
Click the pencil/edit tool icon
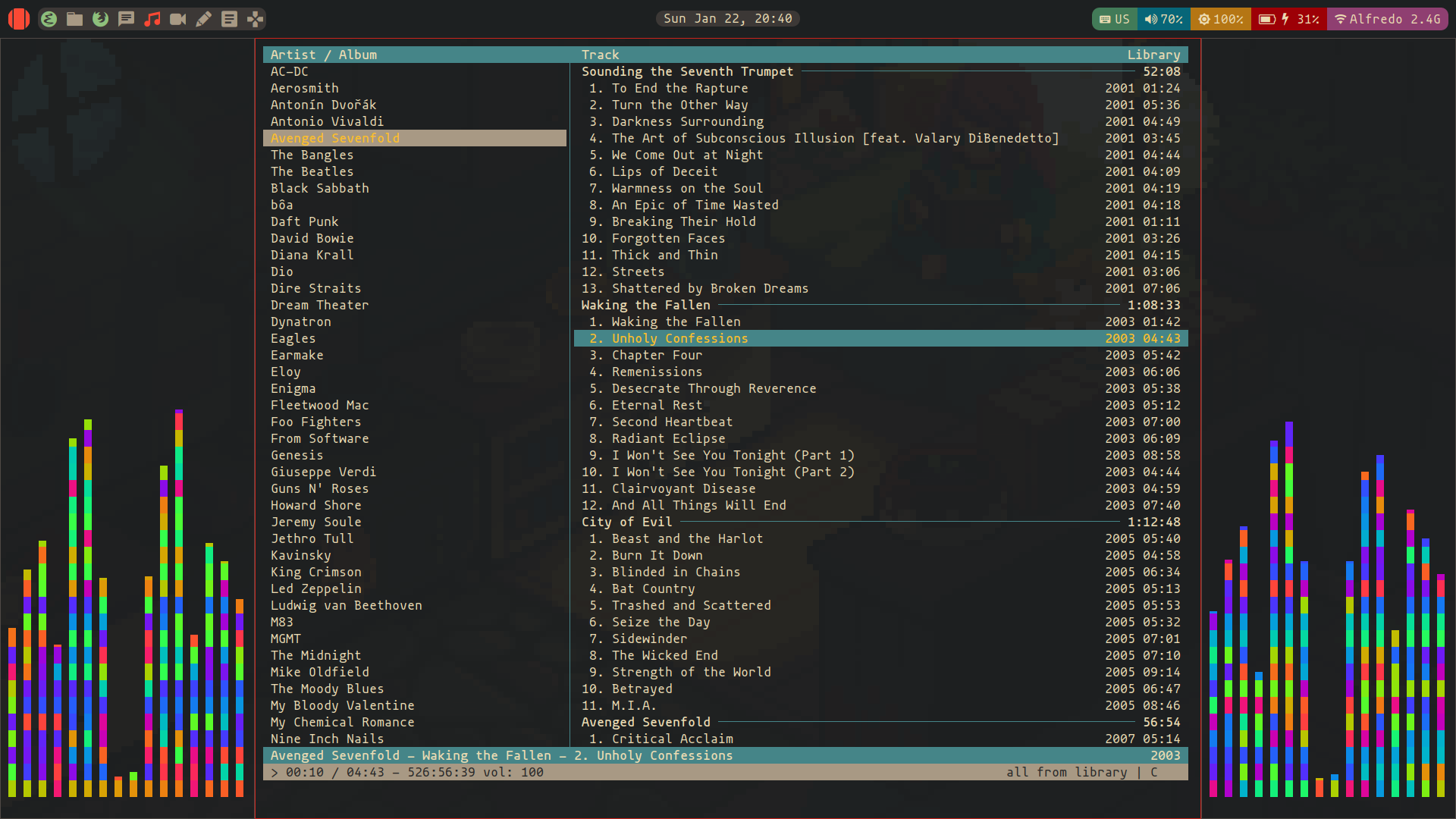tap(204, 18)
